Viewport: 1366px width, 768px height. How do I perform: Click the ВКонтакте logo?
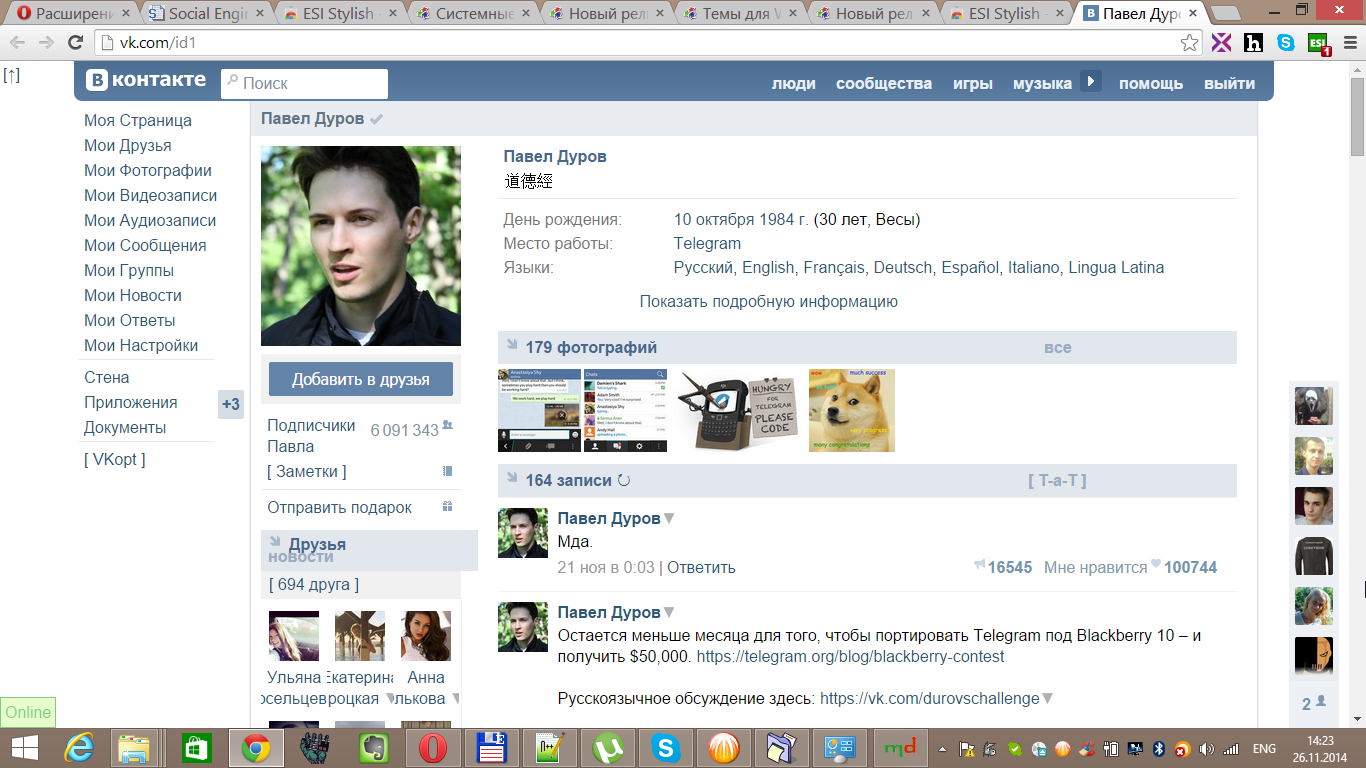145,81
